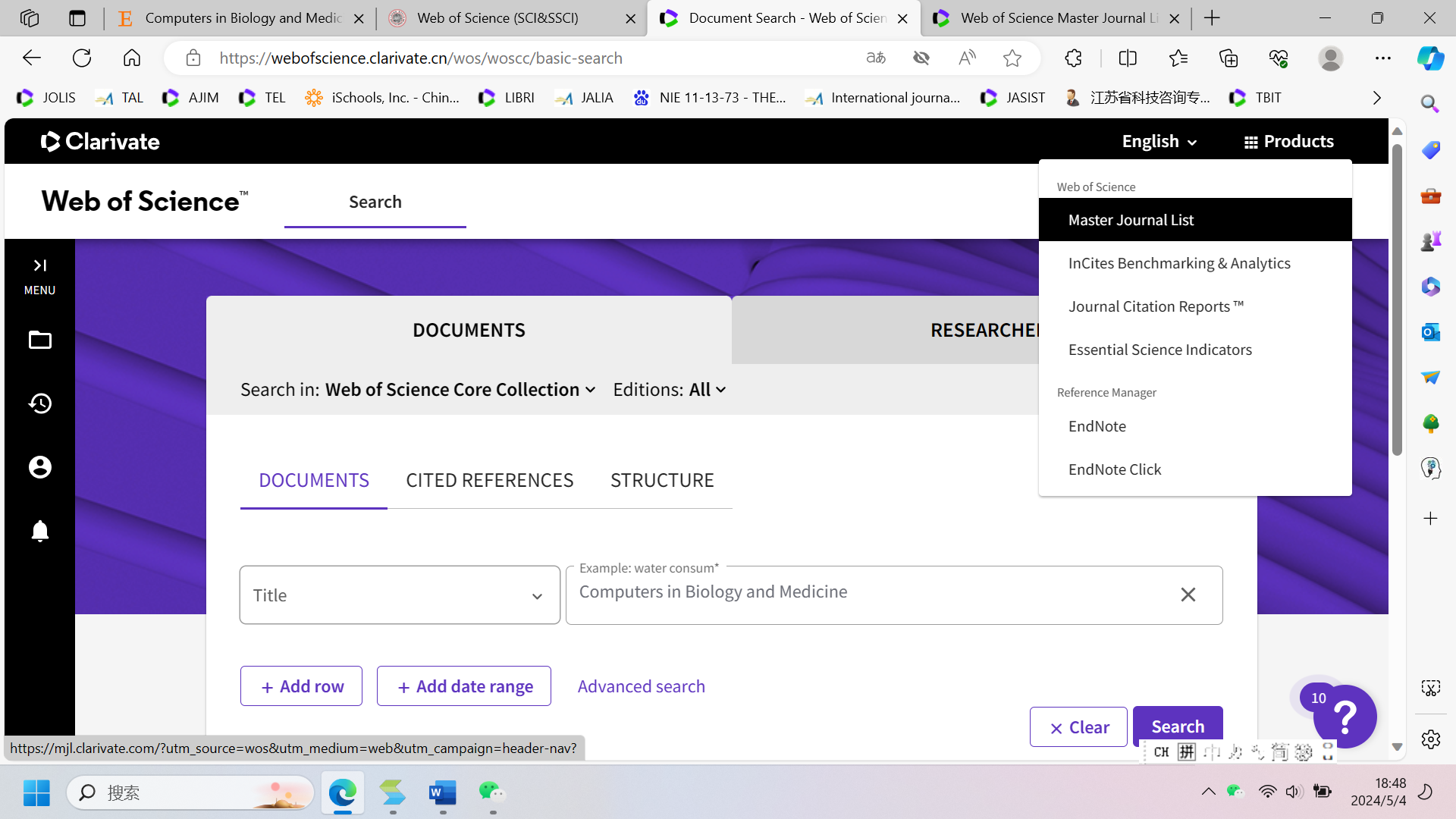
Task: Open Essential Science Indicators
Action: [1195, 350]
